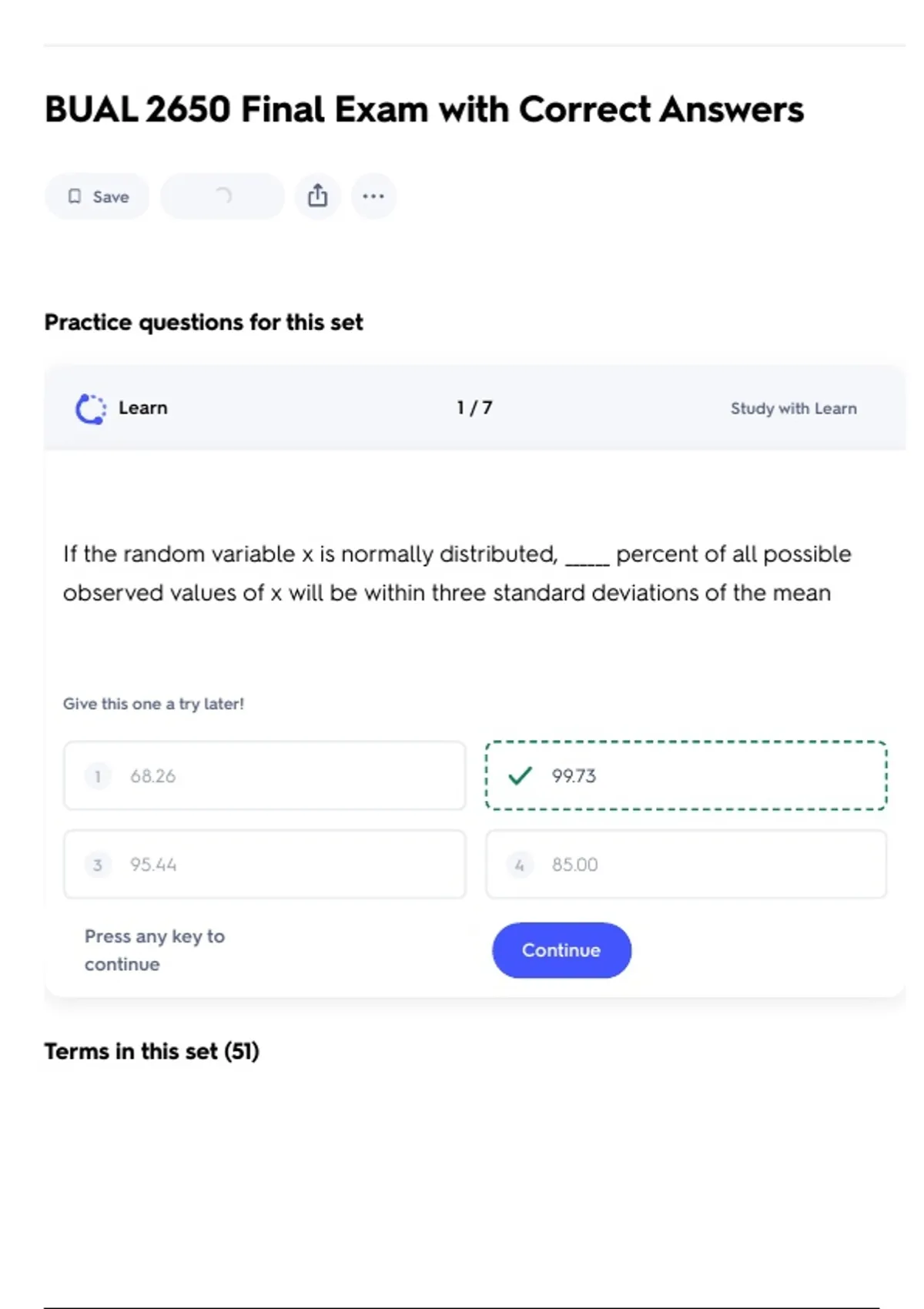The image size is (924, 1309).
Task: Open the share icon button
Action: click(317, 196)
